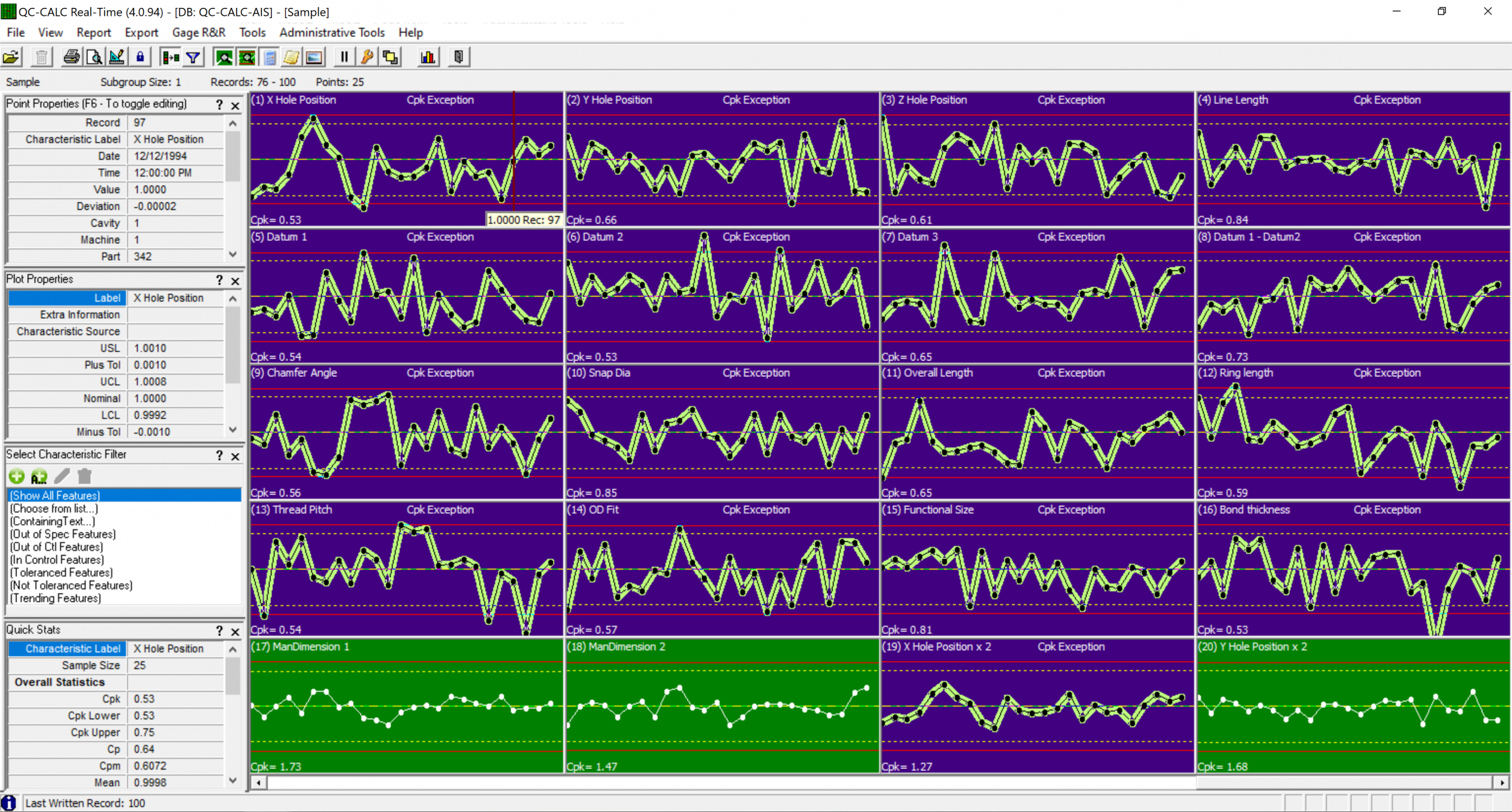Toggle the calculator panel toolbar button
1512x812 pixels.
tap(270, 57)
